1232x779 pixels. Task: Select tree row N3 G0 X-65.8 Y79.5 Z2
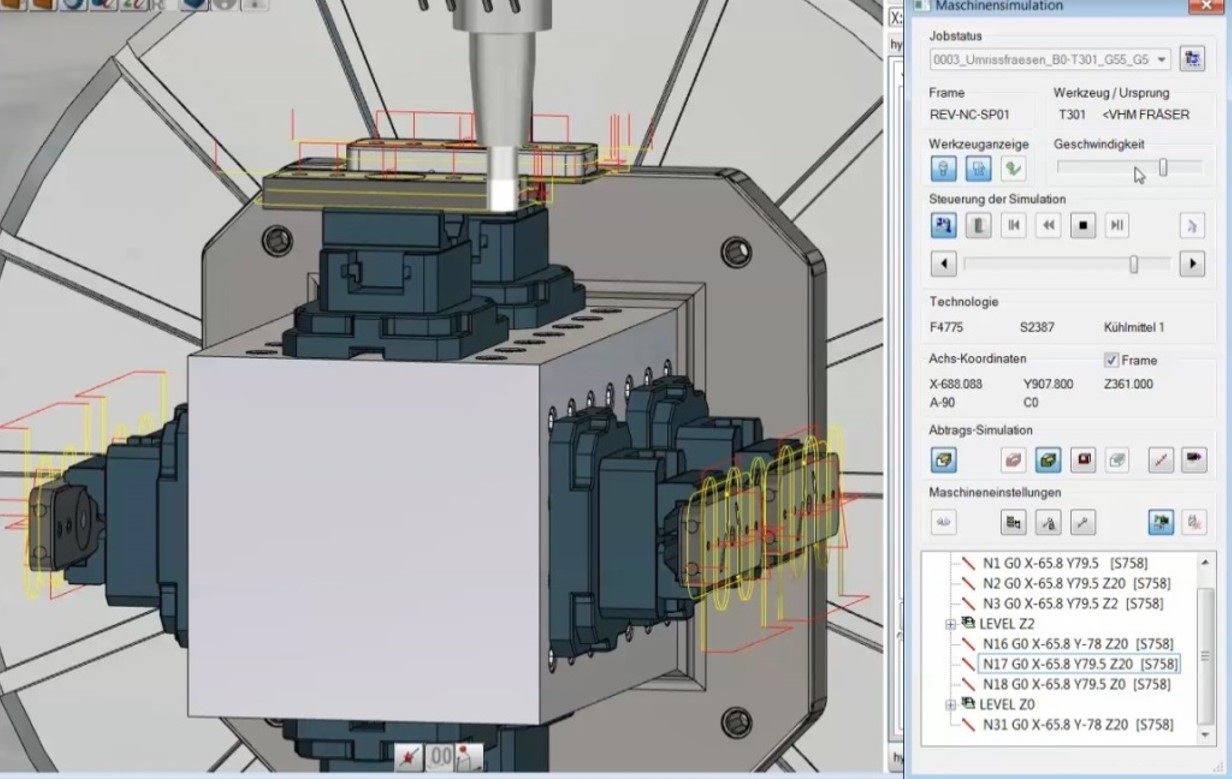(x=1072, y=603)
